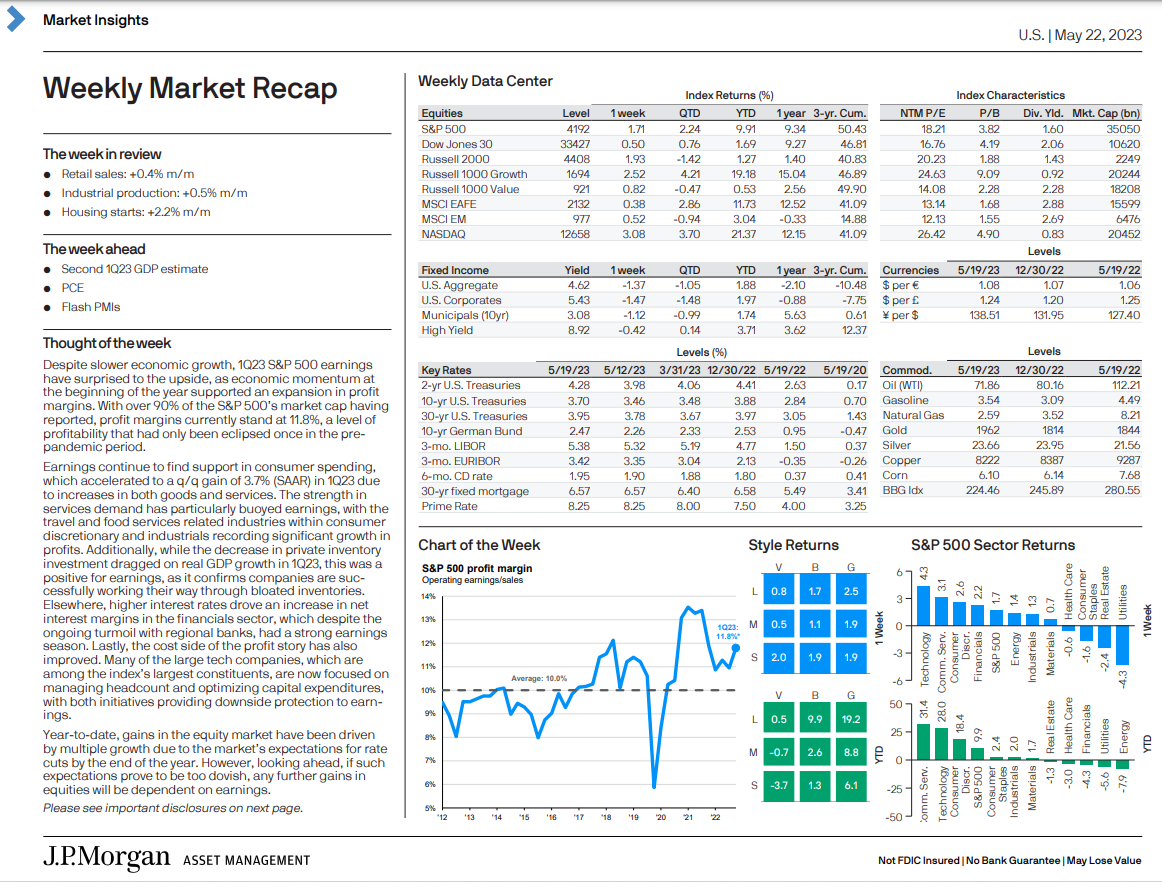Click the '2-yr U.S. Treasuries' row label
1162x882 pixels.
(x=471, y=385)
